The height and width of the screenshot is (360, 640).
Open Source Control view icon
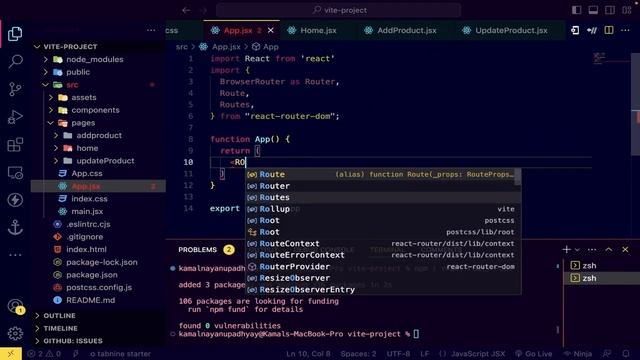pyautogui.click(x=15, y=89)
